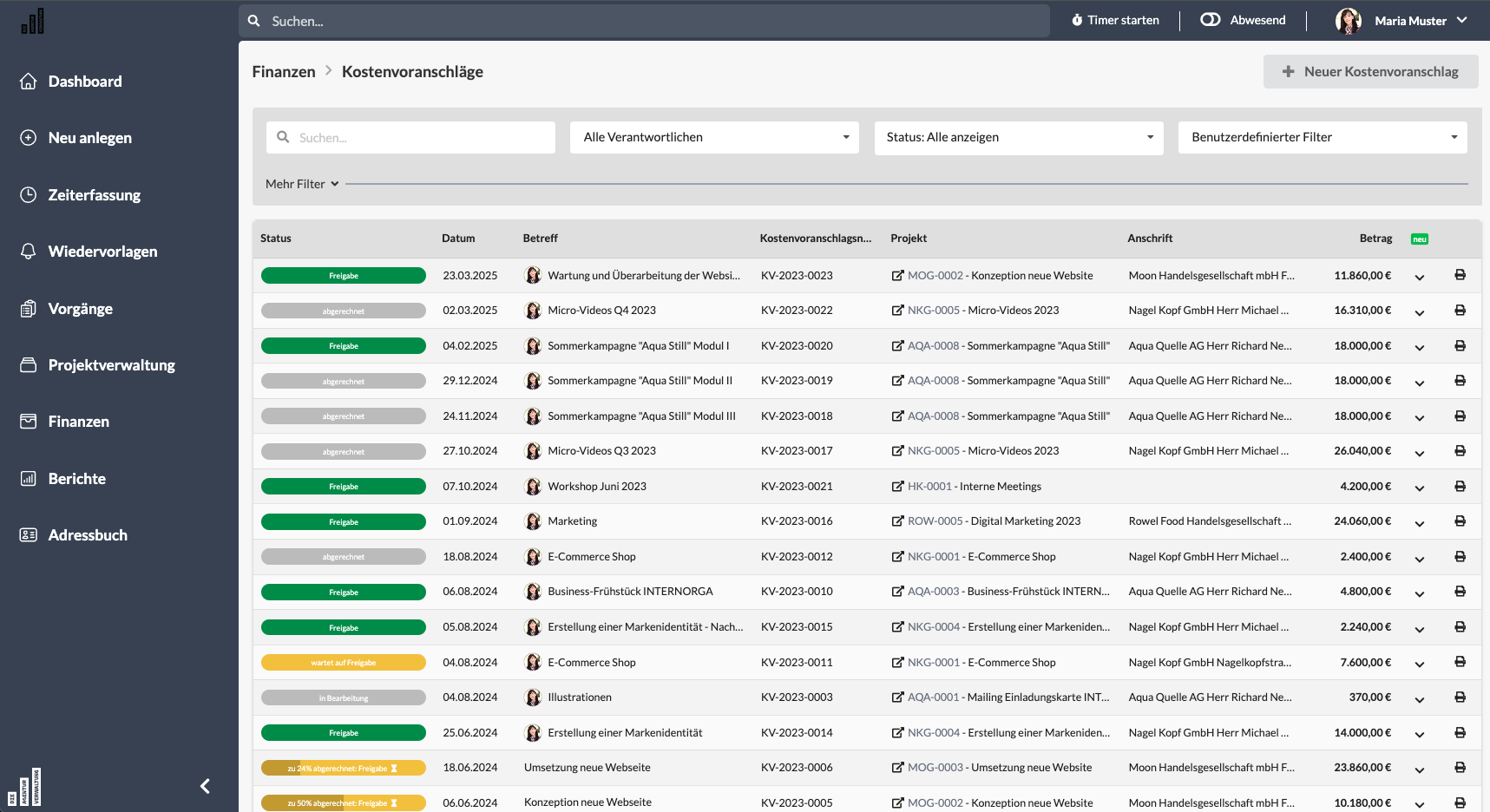Print cost estimate KV-2023-0023 via printer icon
This screenshot has width=1490, height=812.
click(x=1460, y=275)
